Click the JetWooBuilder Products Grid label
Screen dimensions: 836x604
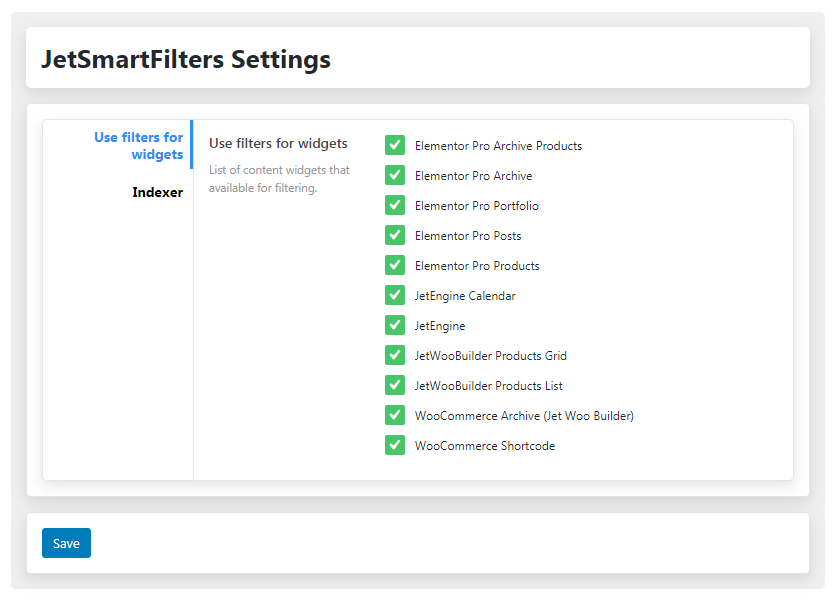click(491, 356)
